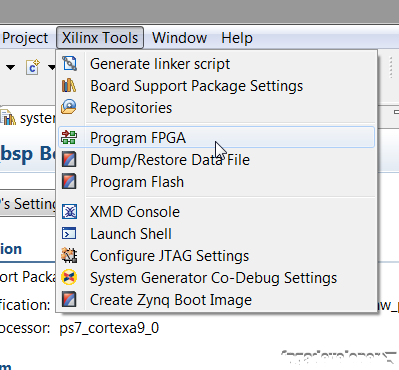Click the Program FPGA green chip icon
The height and width of the screenshot is (370, 399).
point(69,137)
